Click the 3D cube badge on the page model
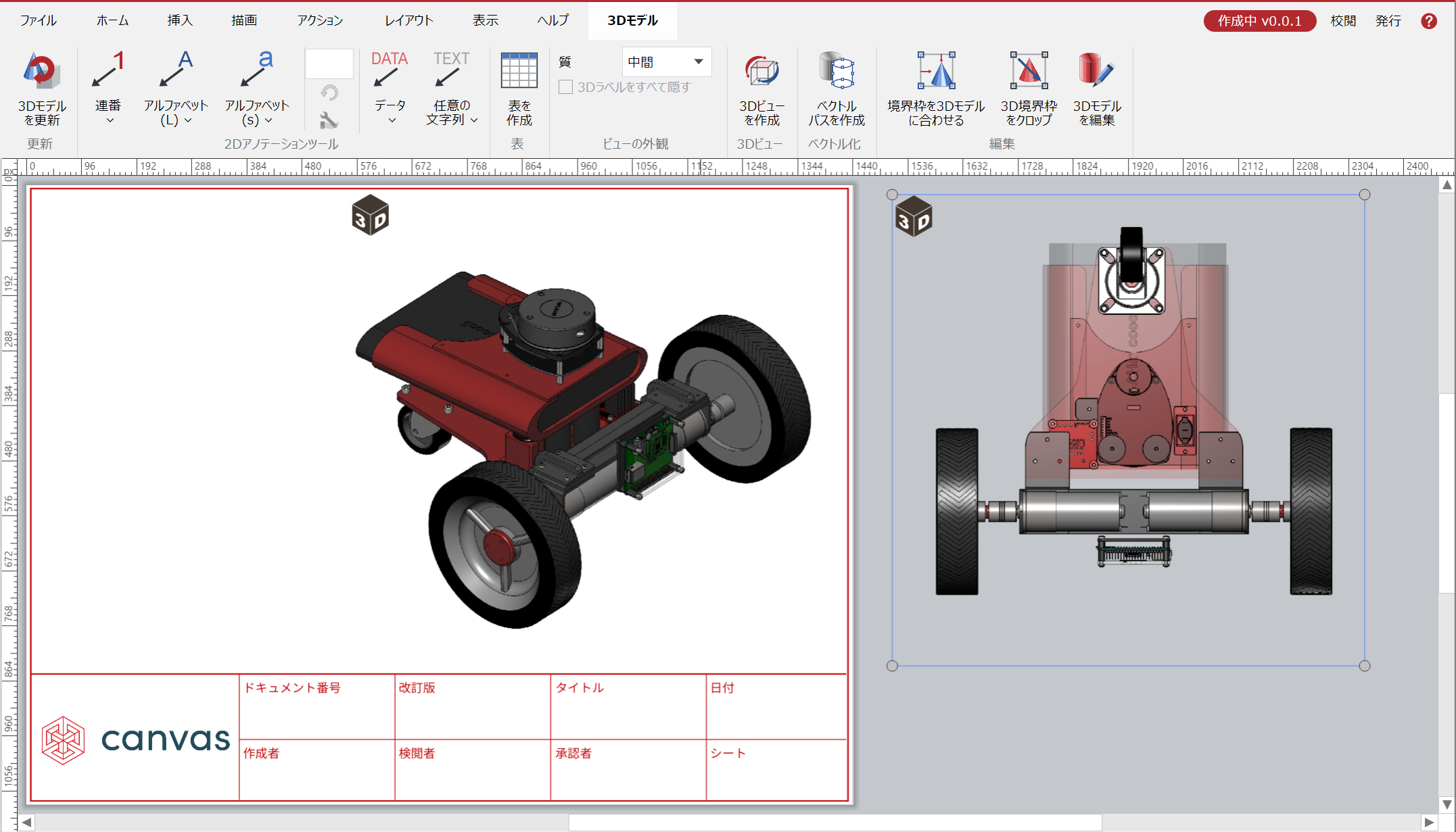 (x=370, y=215)
